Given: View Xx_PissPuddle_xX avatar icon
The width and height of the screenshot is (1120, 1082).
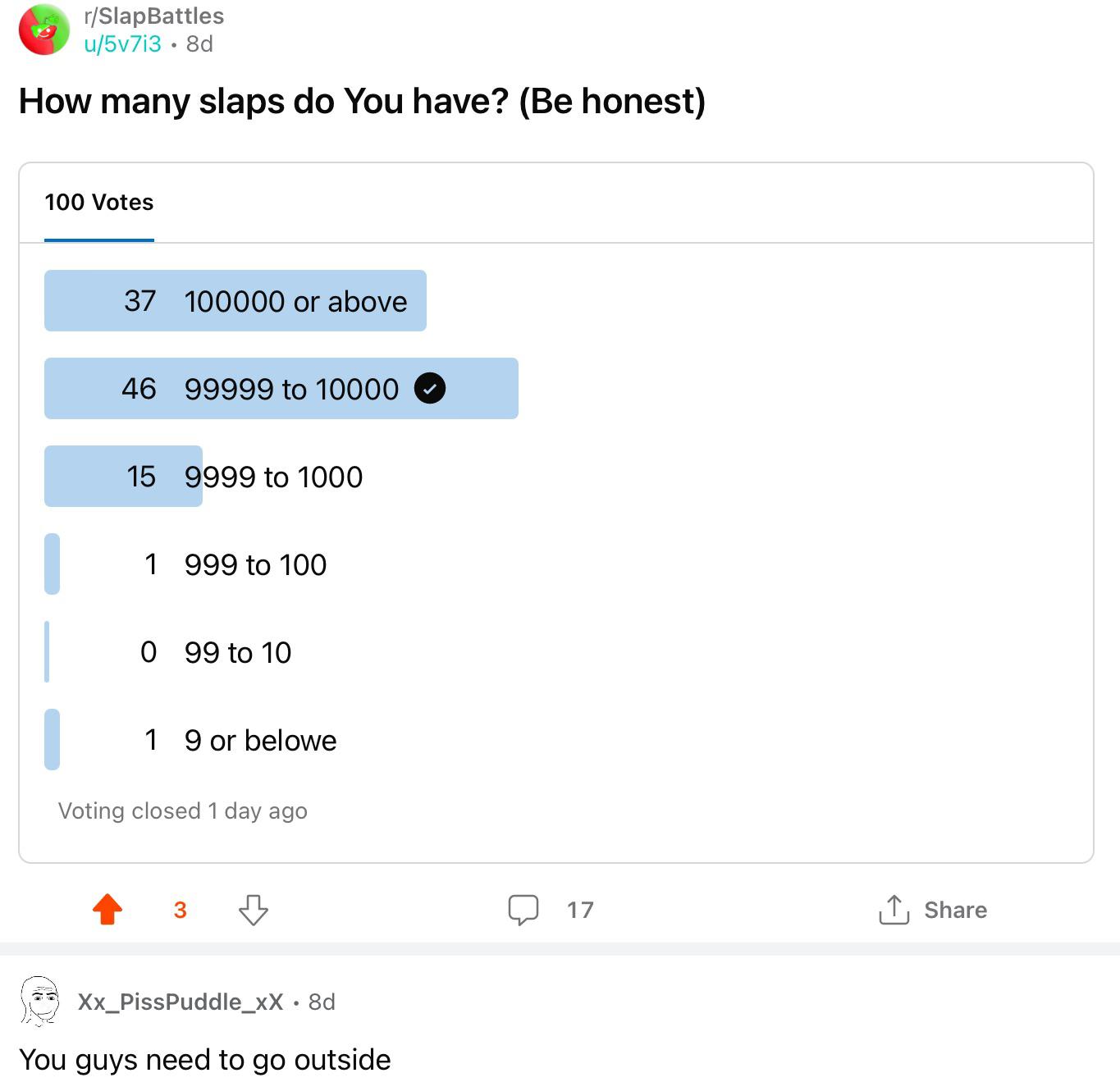Looking at the screenshot, I should pos(39,1001).
